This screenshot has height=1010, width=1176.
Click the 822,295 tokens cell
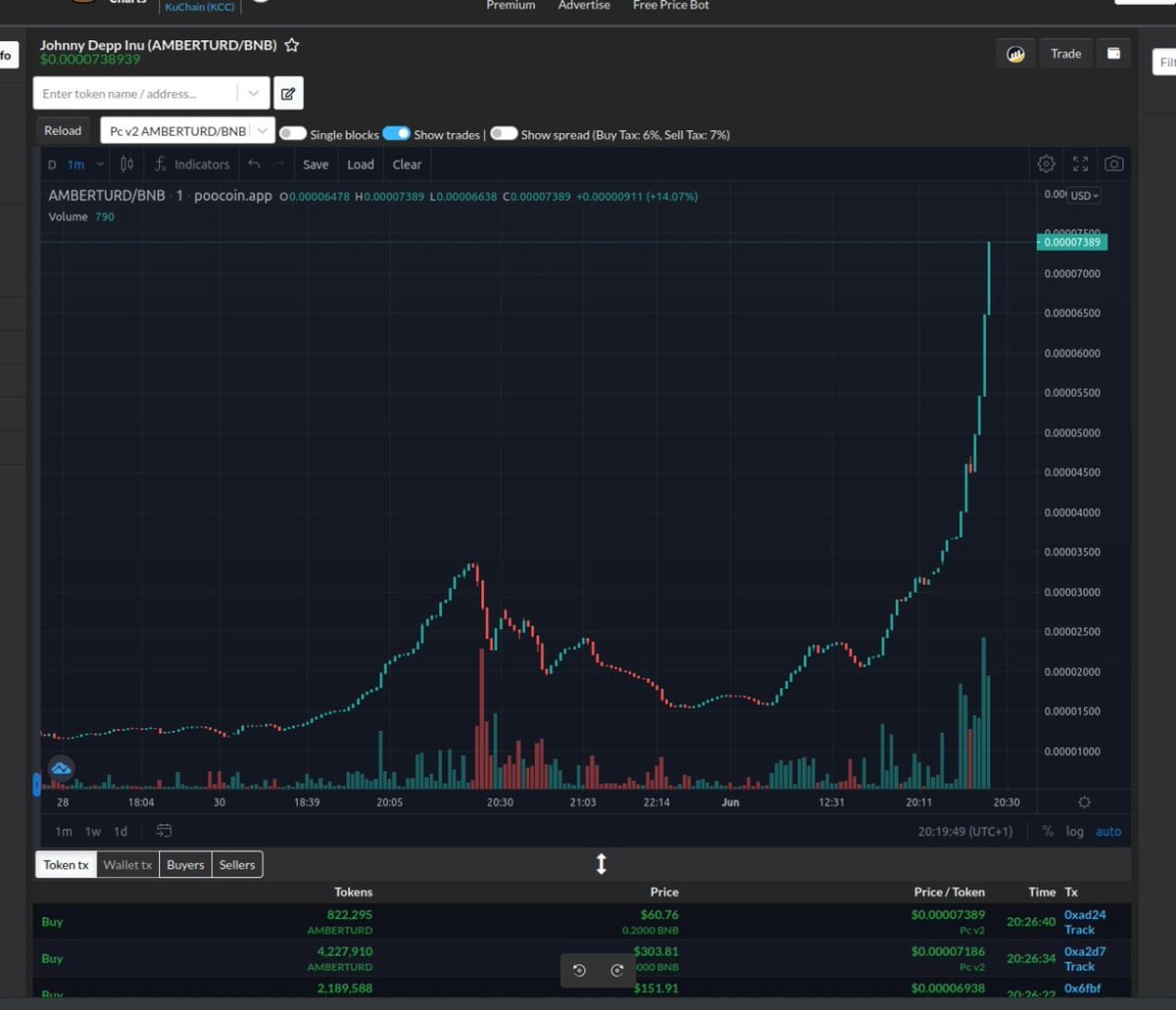click(350, 915)
